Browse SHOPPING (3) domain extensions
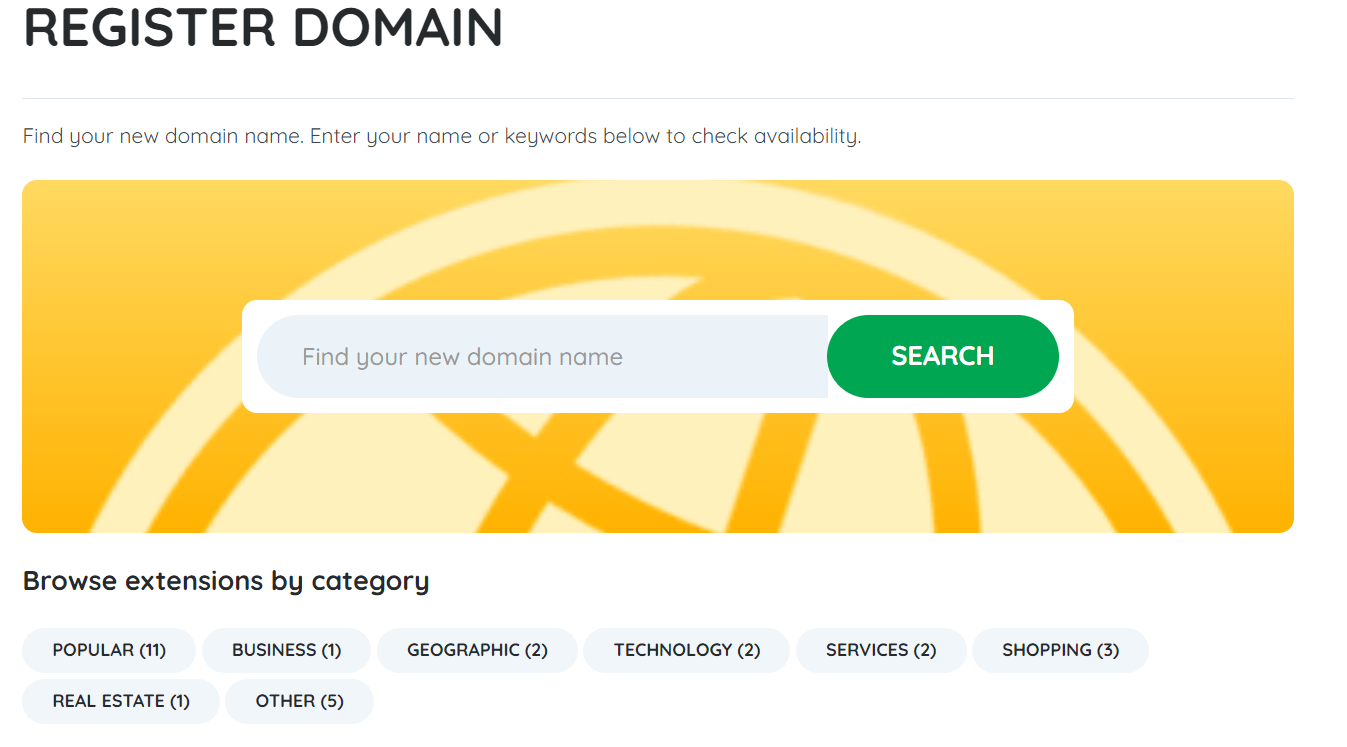Screen dimensions: 1347x747 pyautogui.click(x=1060, y=650)
